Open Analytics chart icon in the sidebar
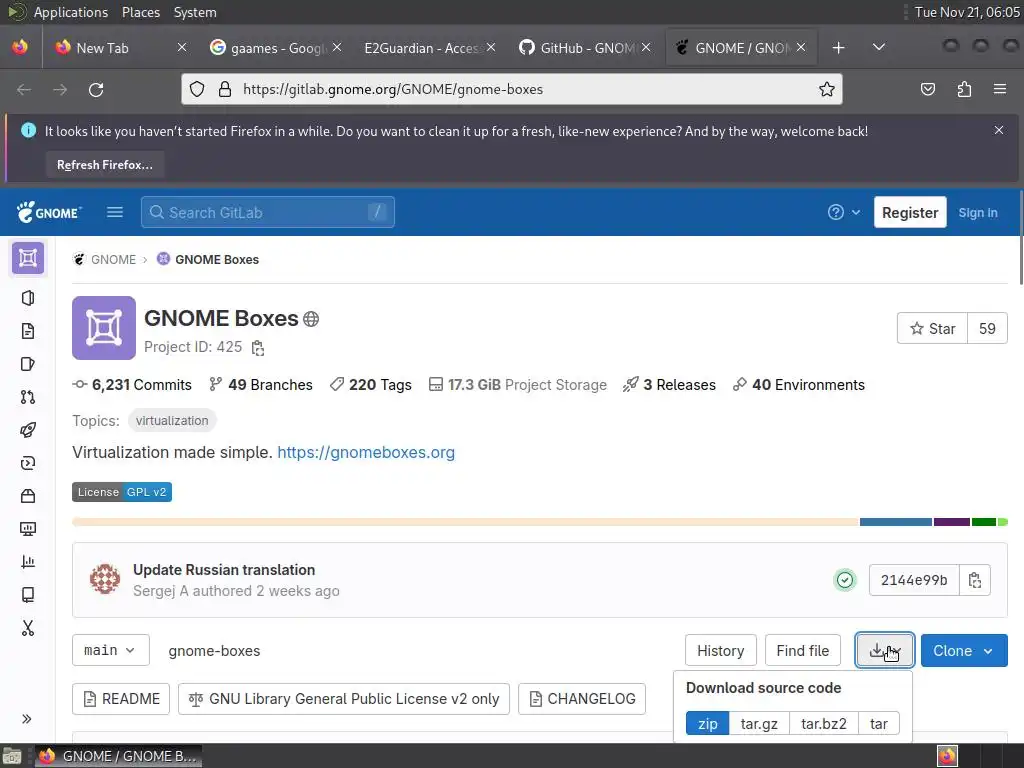The image size is (1024, 768). tap(27, 562)
